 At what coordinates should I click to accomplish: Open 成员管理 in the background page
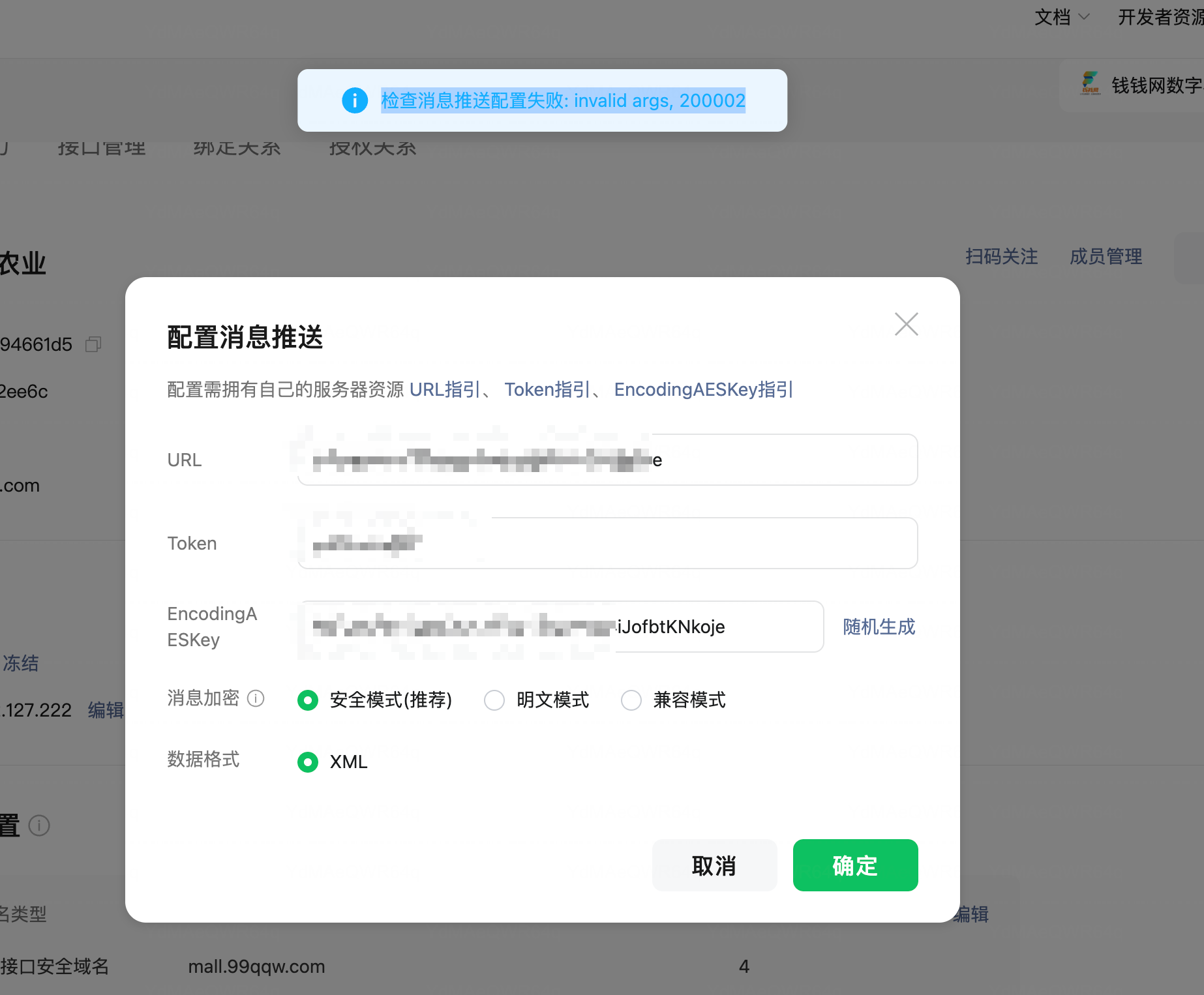pyautogui.click(x=1106, y=256)
